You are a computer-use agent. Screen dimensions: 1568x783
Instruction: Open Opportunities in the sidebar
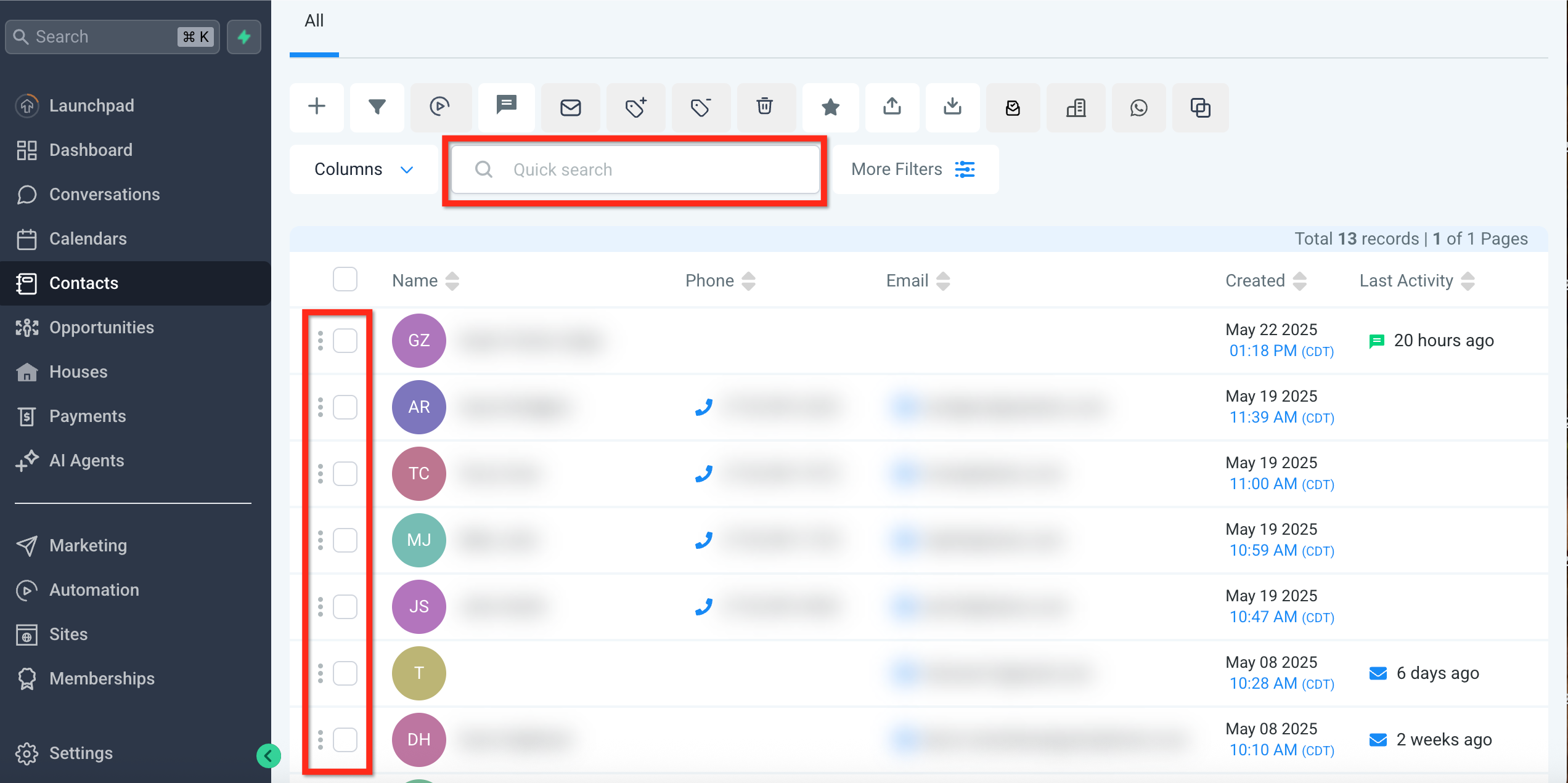coord(102,327)
